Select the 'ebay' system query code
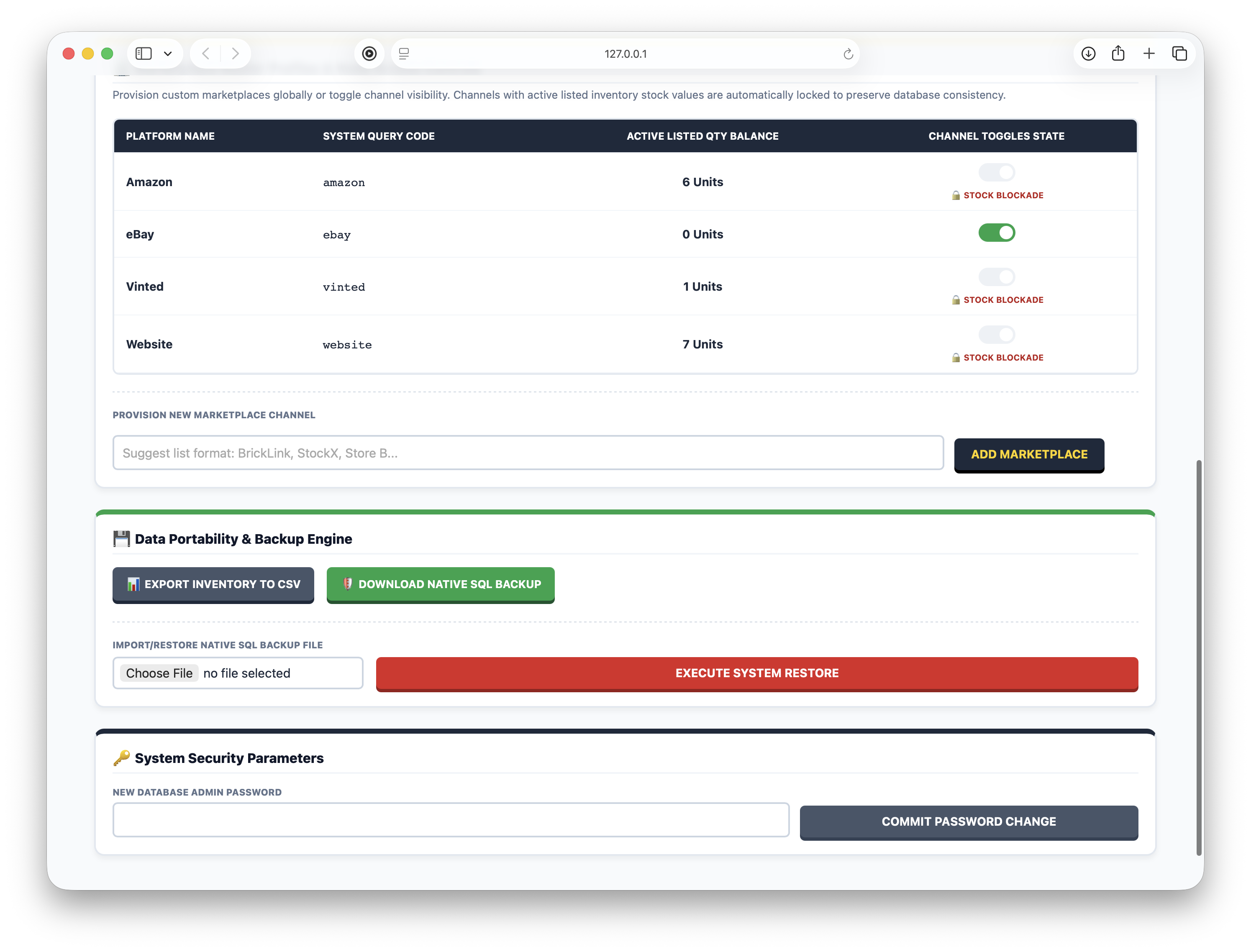The image size is (1251, 952). coord(337,235)
